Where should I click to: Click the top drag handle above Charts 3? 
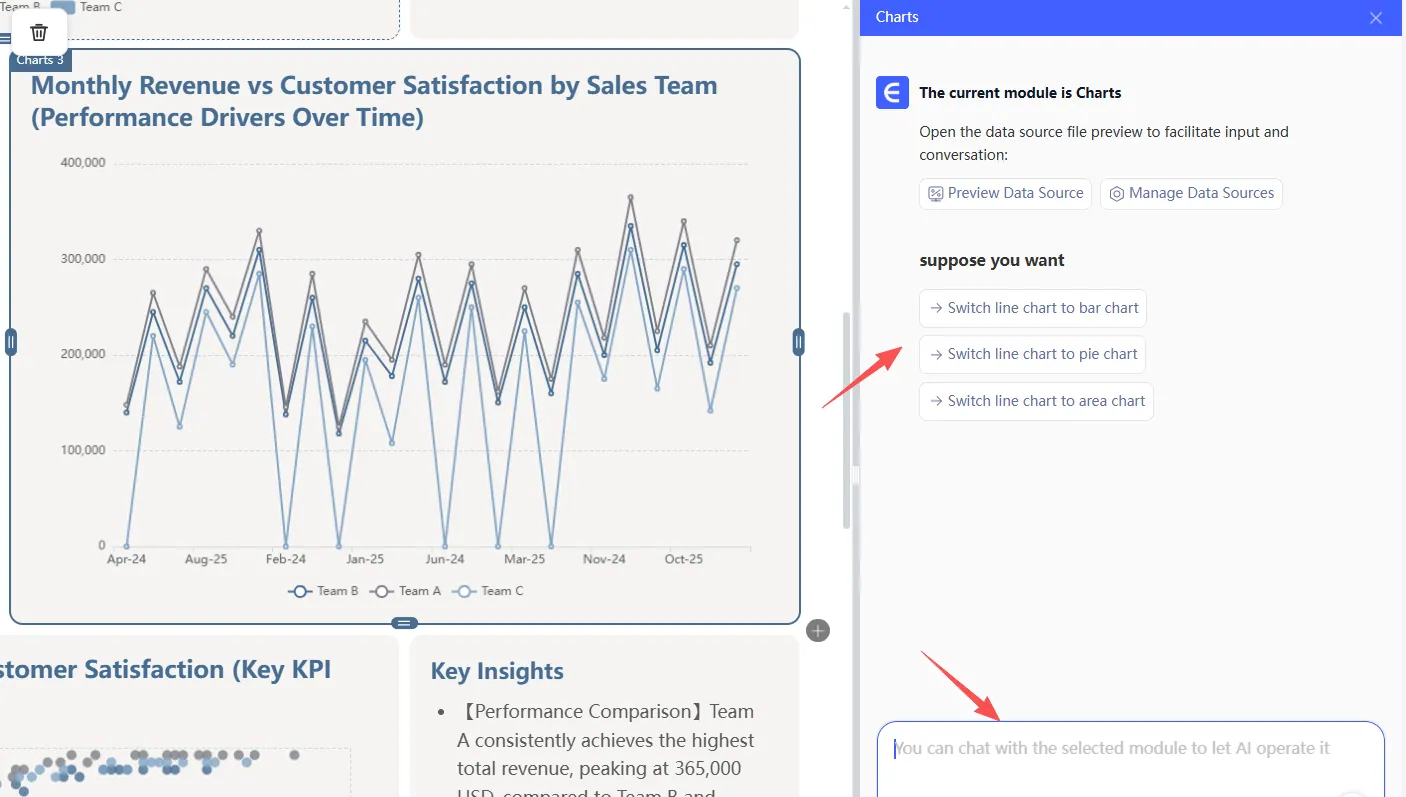5,39
